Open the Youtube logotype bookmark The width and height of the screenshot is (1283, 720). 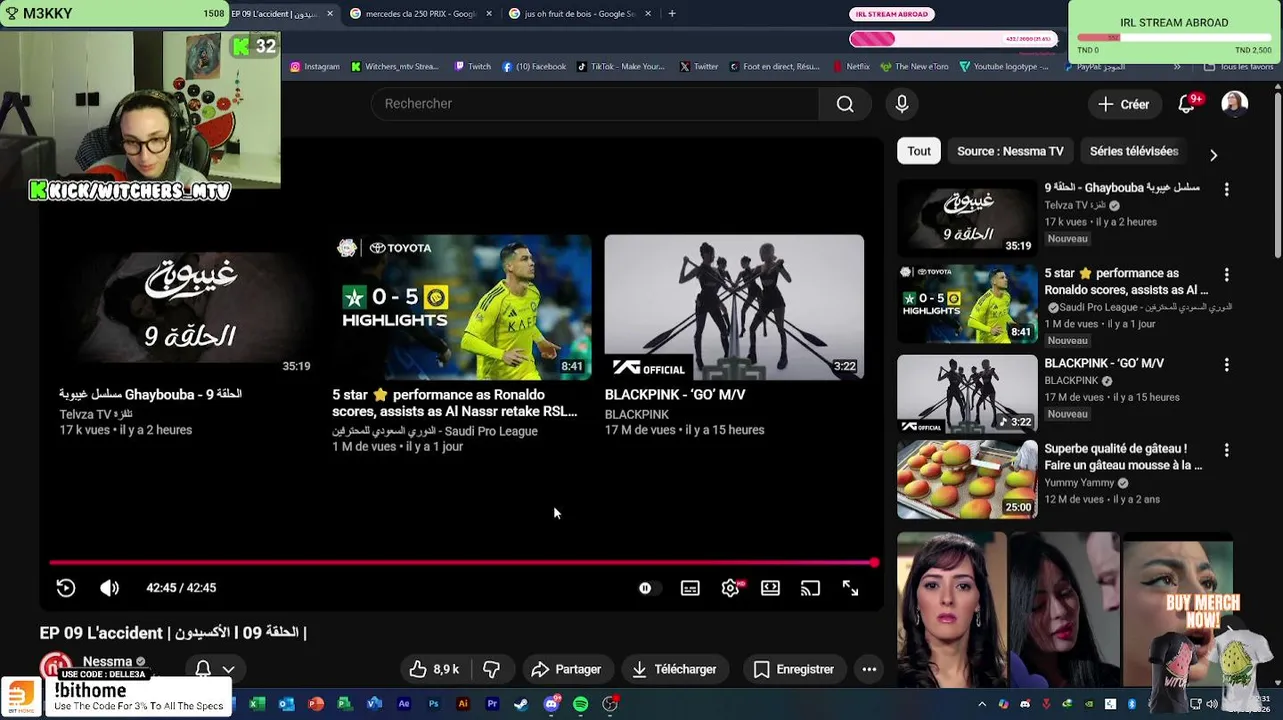click(x=1004, y=67)
